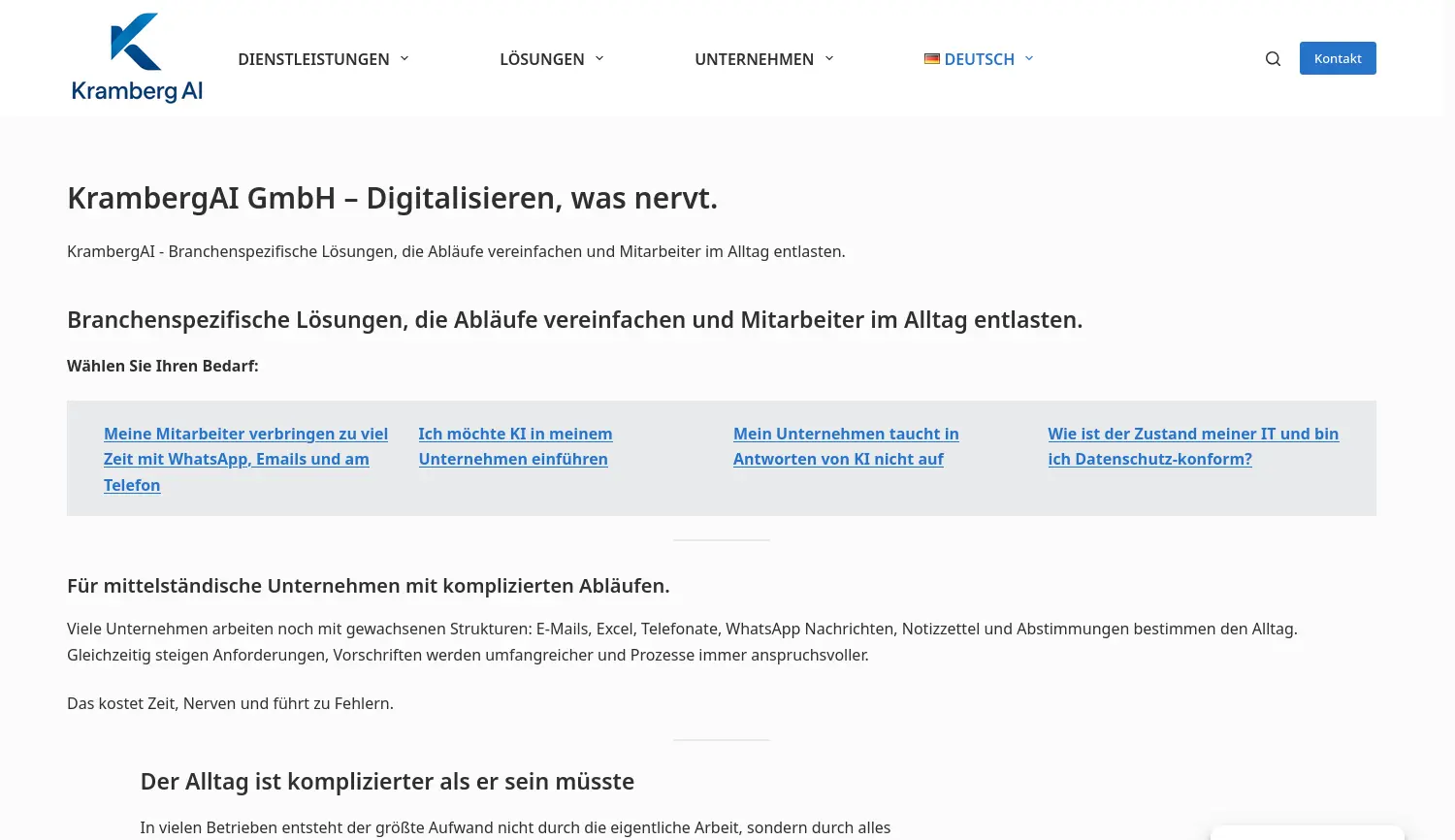This screenshot has height=840, width=1455.
Task: Open link about WhatsApp, Emails and Telefon
Action: click(x=246, y=459)
